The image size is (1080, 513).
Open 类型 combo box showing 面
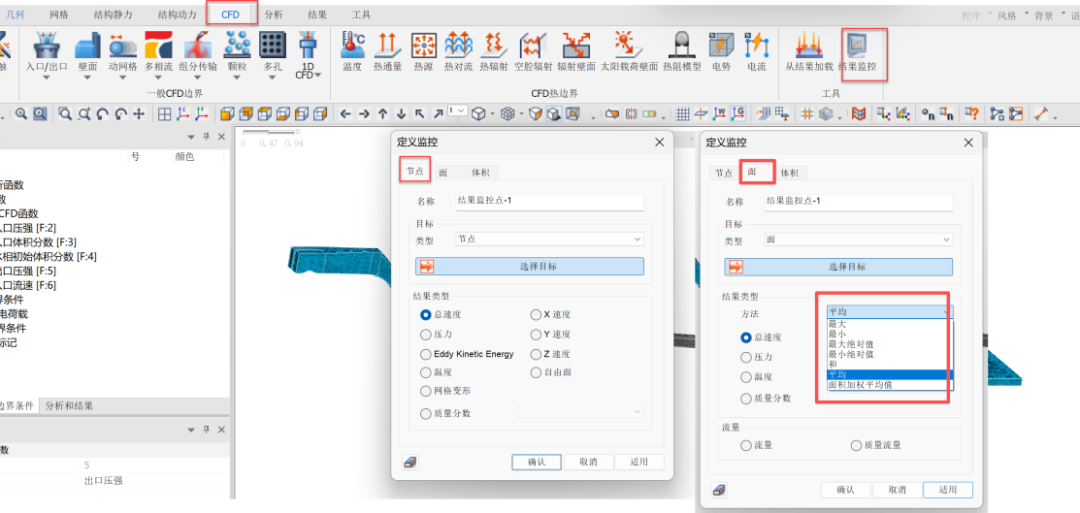click(859, 239)
